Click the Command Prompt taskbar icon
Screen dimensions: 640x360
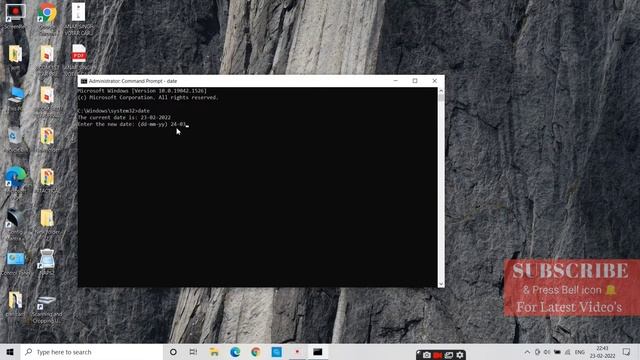(x=318, y=352)
